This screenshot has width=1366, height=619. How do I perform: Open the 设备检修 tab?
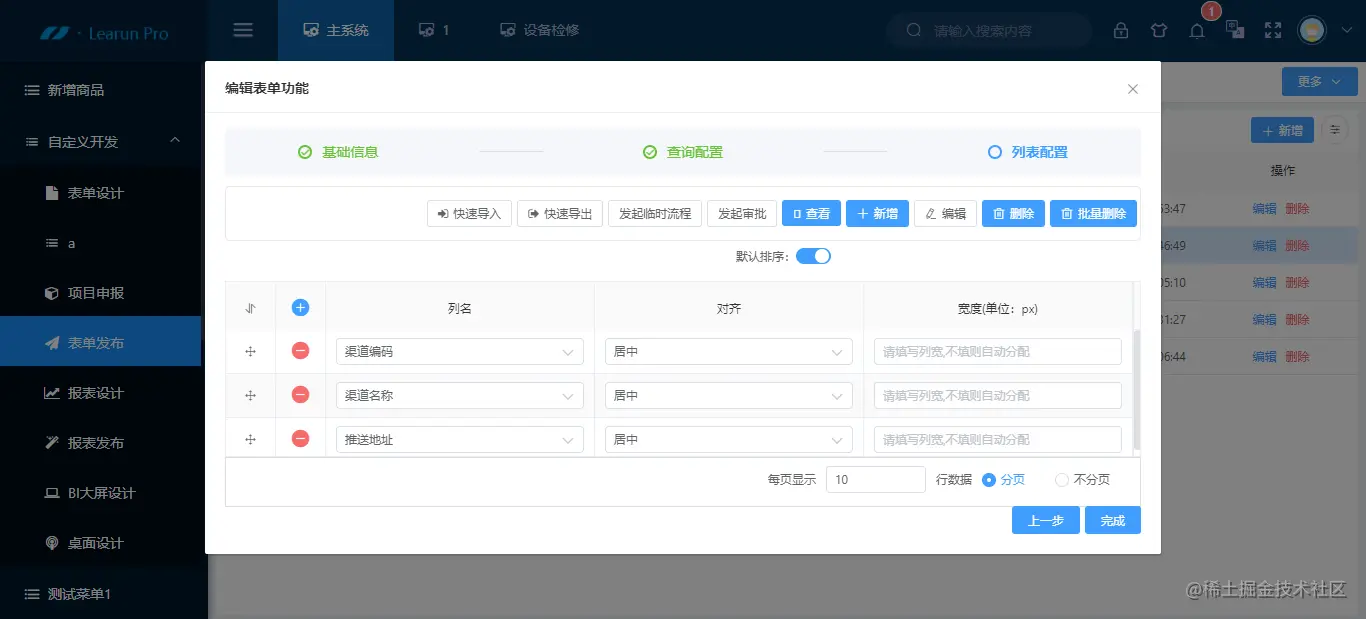538,29
